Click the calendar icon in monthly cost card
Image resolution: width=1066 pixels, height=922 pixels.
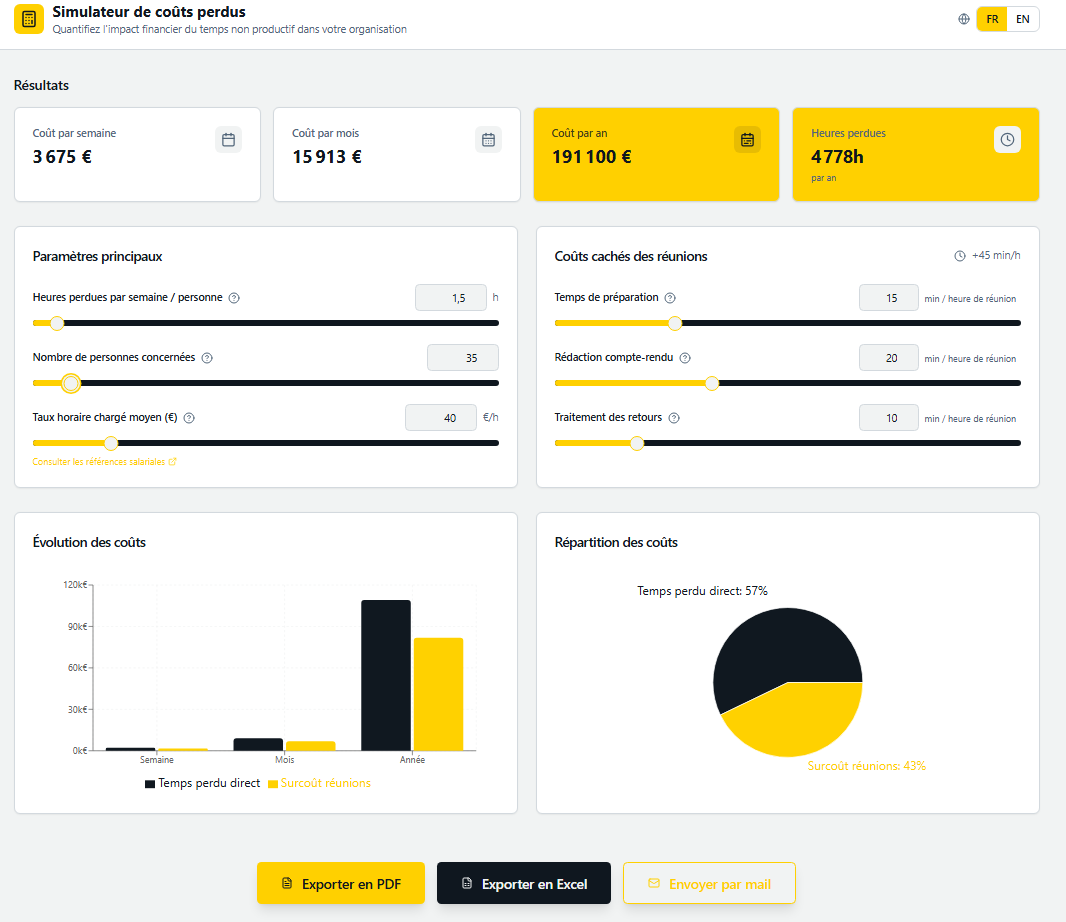488,140
